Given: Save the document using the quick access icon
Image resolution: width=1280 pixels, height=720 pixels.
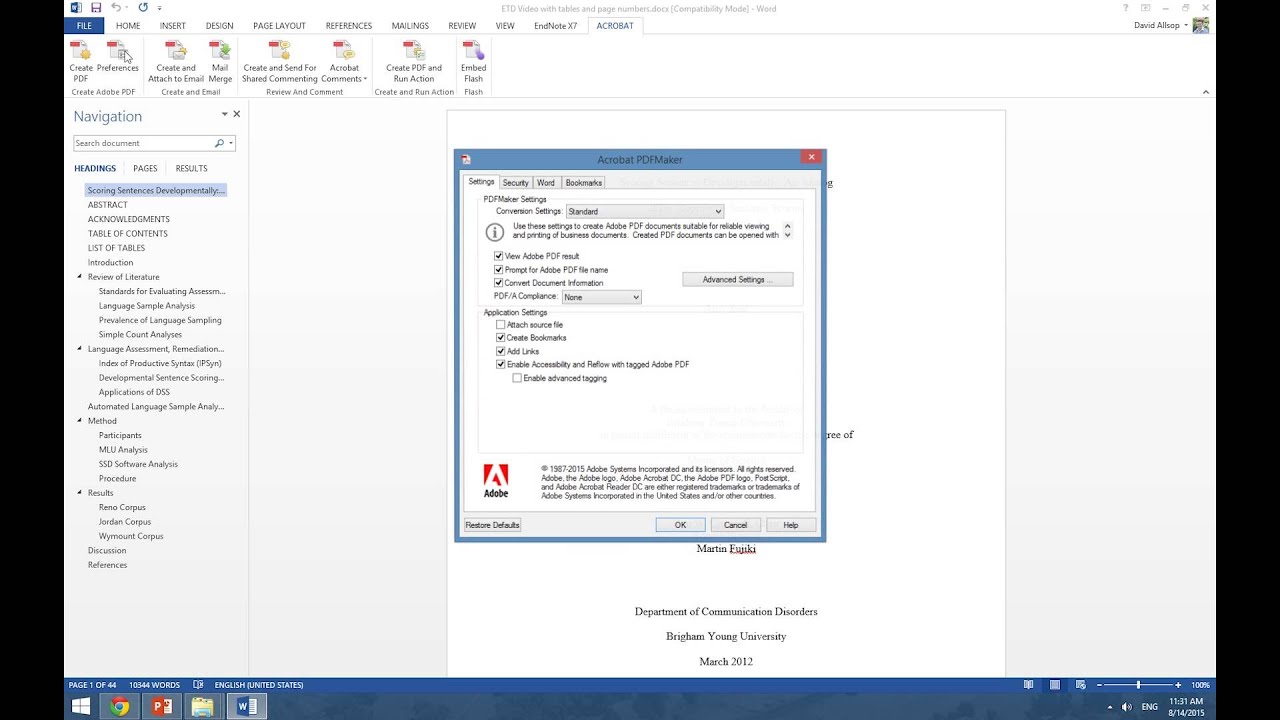Looking at the screenshot, I should pyautogui.click(x=96, y=8).
